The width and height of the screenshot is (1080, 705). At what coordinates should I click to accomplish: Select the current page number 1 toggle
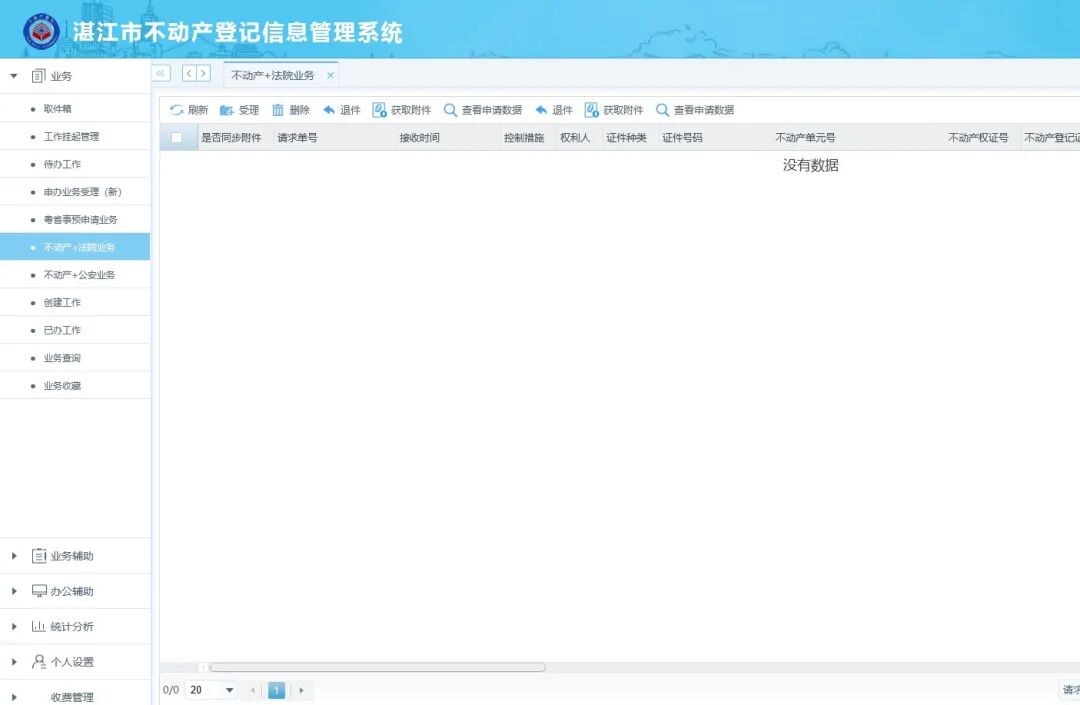[277, 690]
